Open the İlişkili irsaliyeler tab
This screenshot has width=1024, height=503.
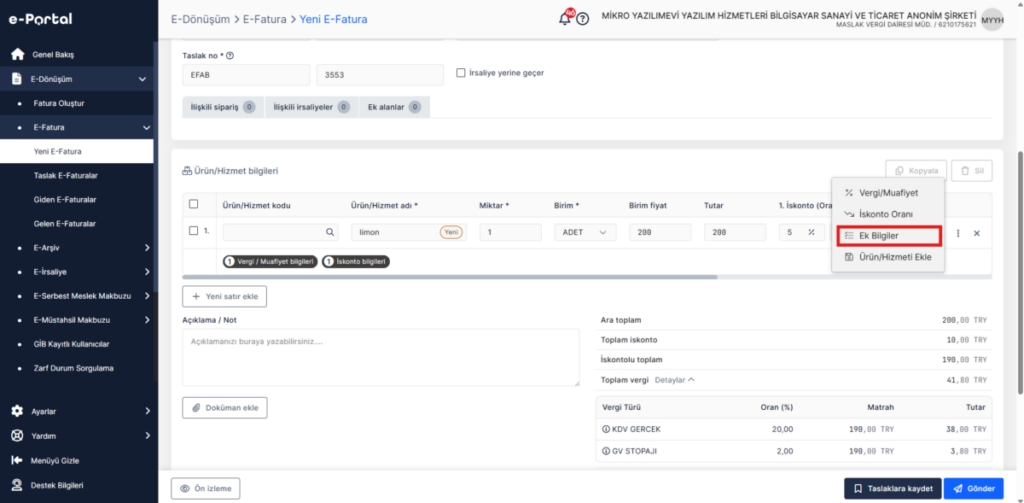(312, 107)
